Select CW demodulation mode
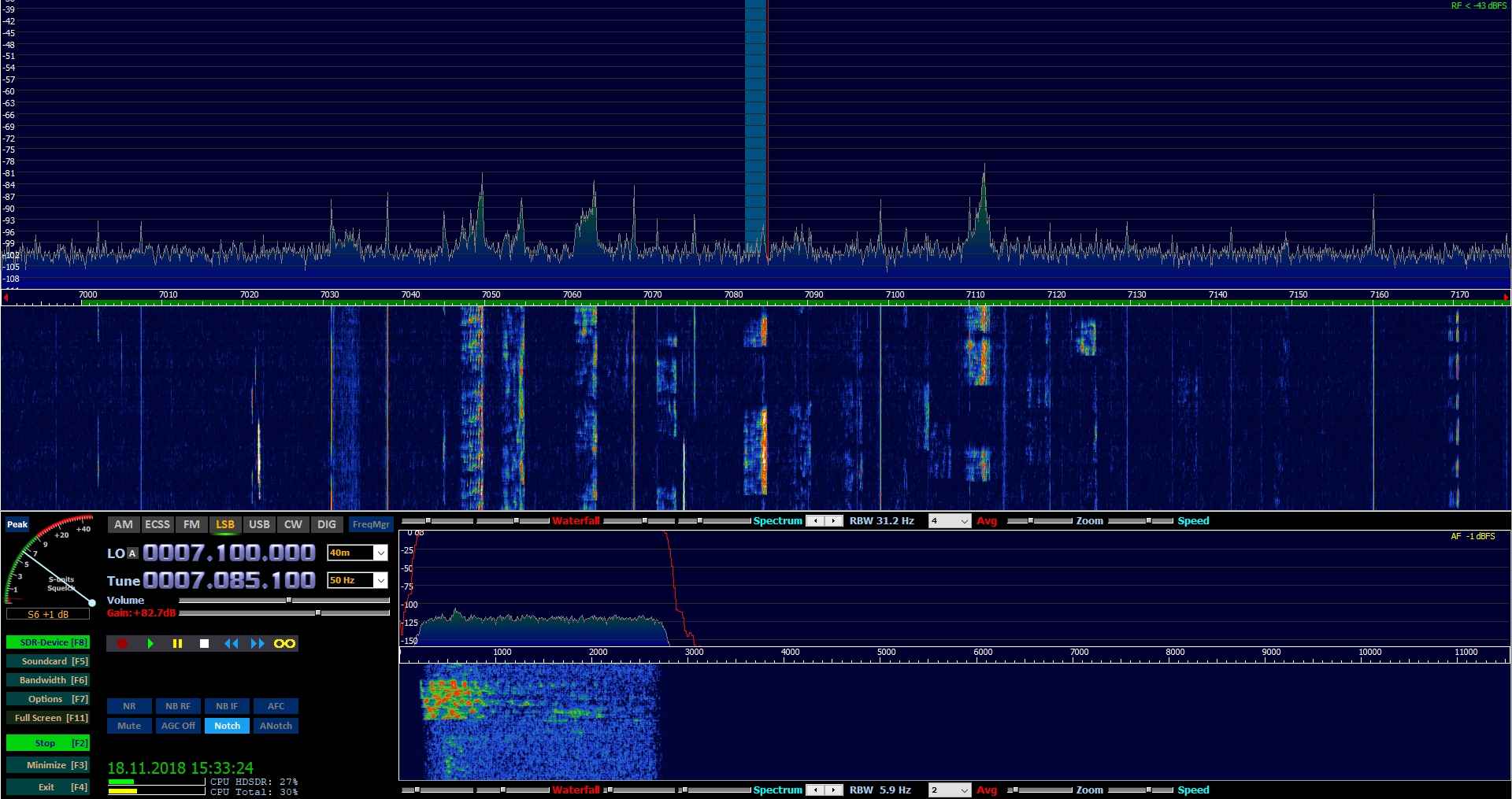This screenshot has width=1512, height=799. click(293, 524)
